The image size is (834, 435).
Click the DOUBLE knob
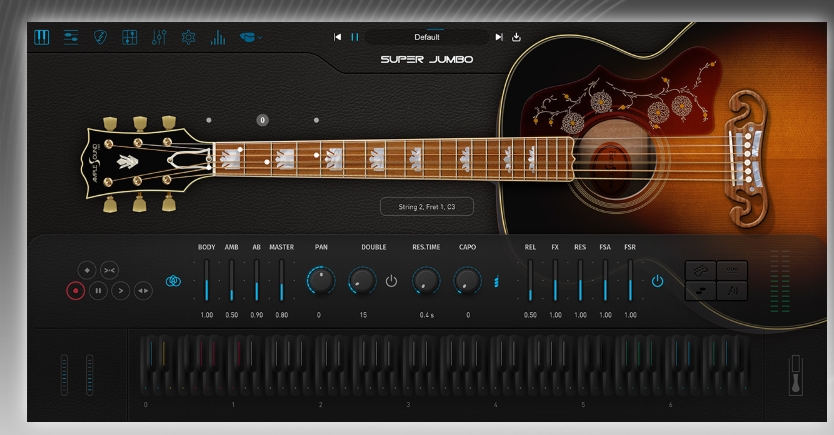tap(362, 280)
